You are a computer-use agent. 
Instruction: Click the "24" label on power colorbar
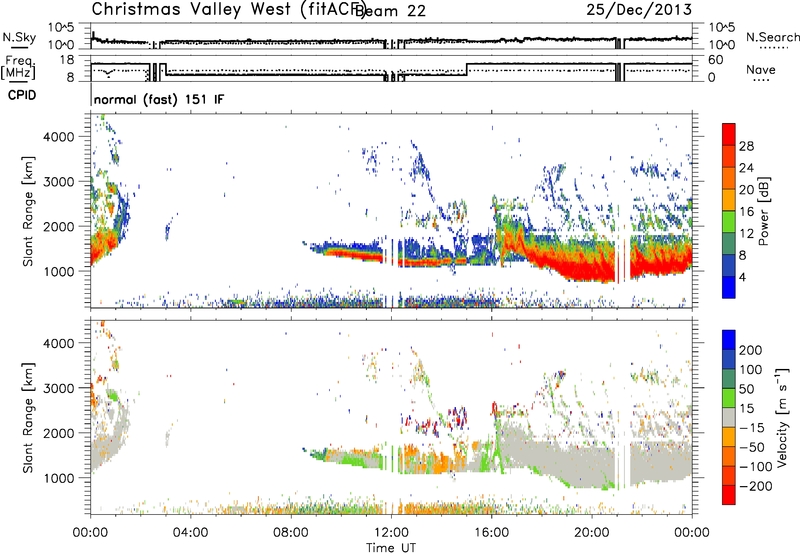click(746, 168)
